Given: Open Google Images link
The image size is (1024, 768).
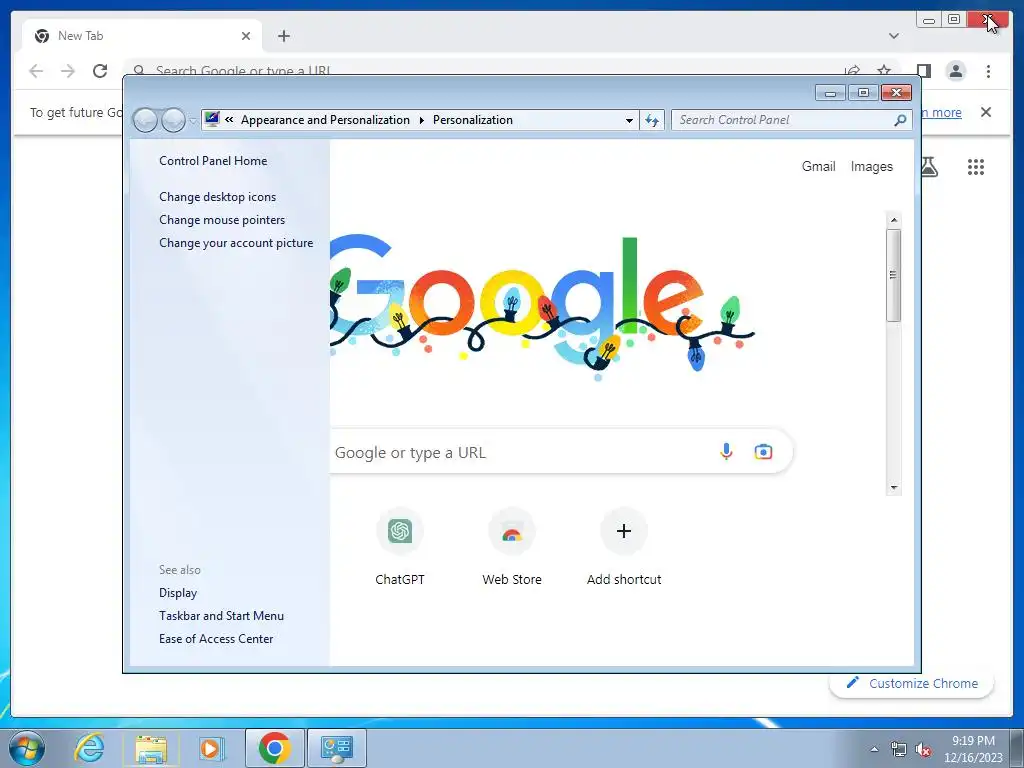Looking at the screenshot, I should click(x=871, y=167).
